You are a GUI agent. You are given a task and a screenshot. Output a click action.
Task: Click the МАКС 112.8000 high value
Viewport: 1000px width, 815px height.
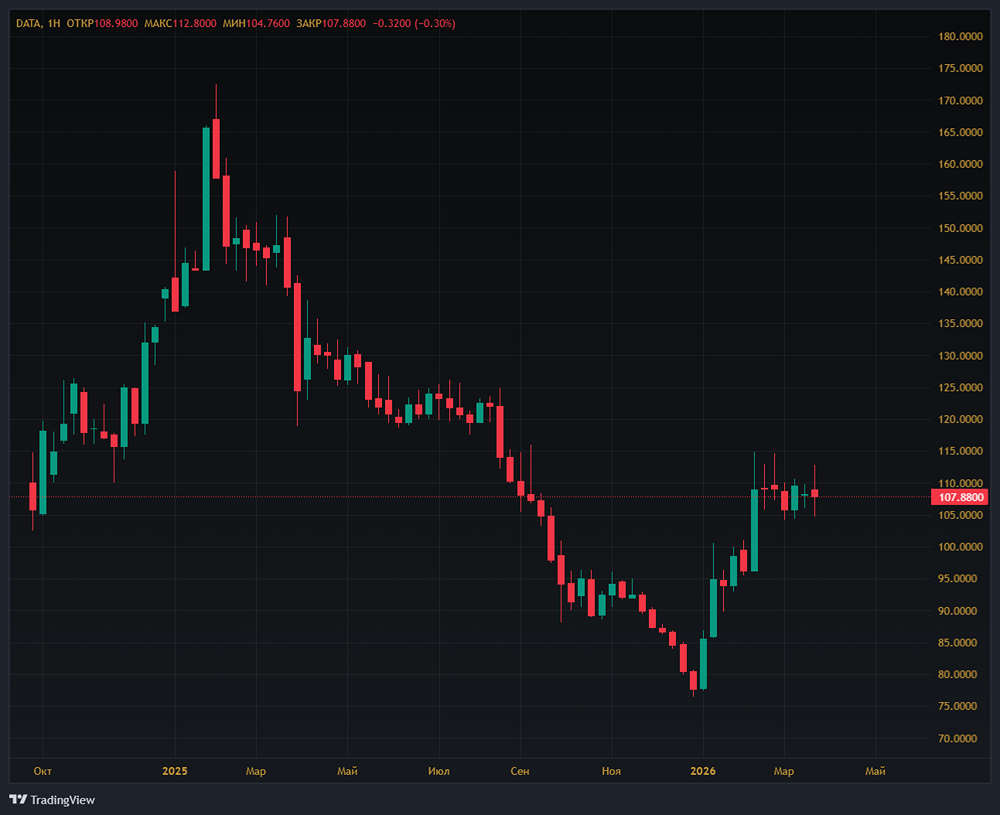pyautogui.click(x=180, y=24)
